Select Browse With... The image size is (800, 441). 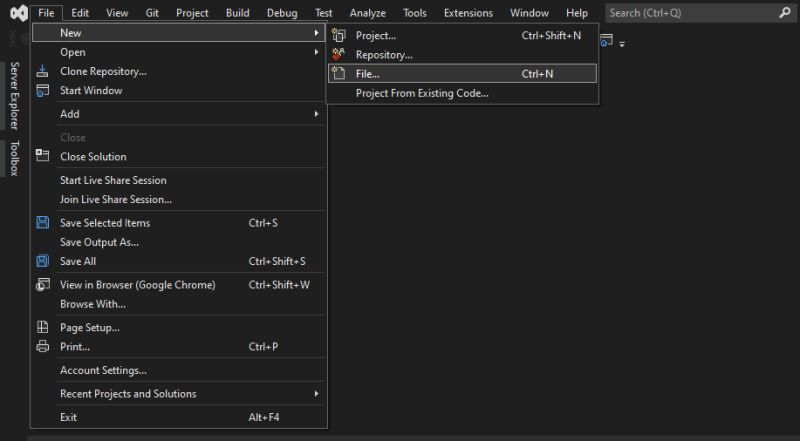(179, 304)
